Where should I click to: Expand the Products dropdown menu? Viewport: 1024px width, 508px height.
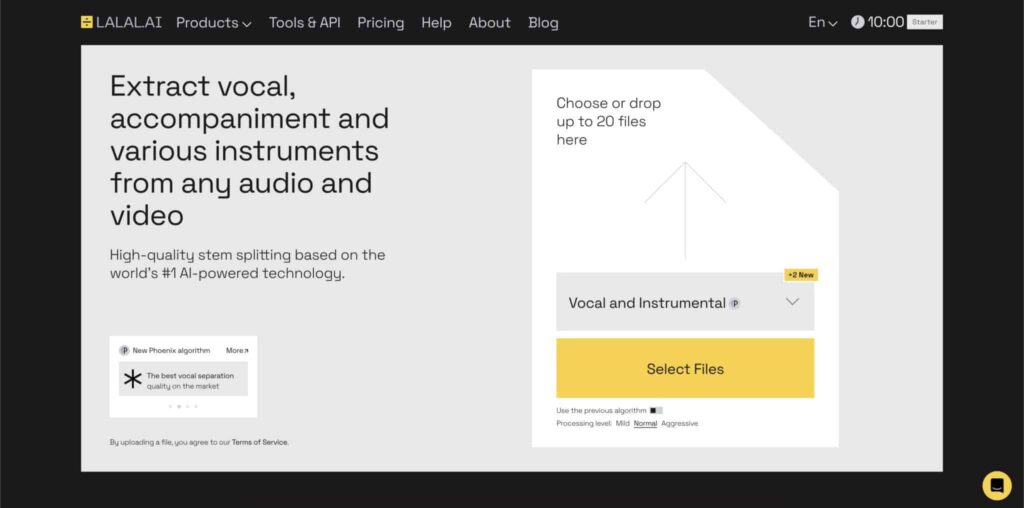coord(213,22)
